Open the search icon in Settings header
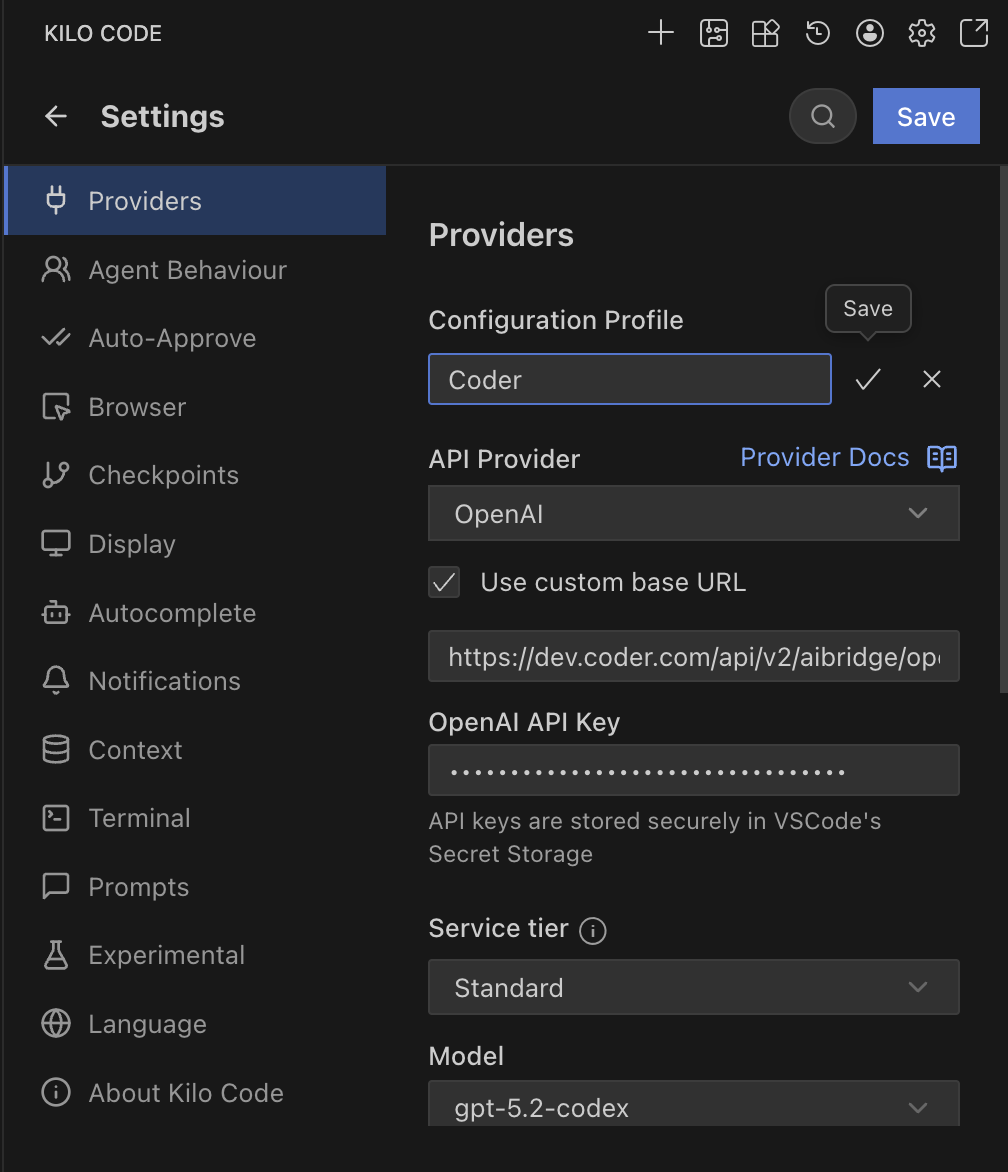The width and height of the screenshot is (1008, 1172). [822, 116]
